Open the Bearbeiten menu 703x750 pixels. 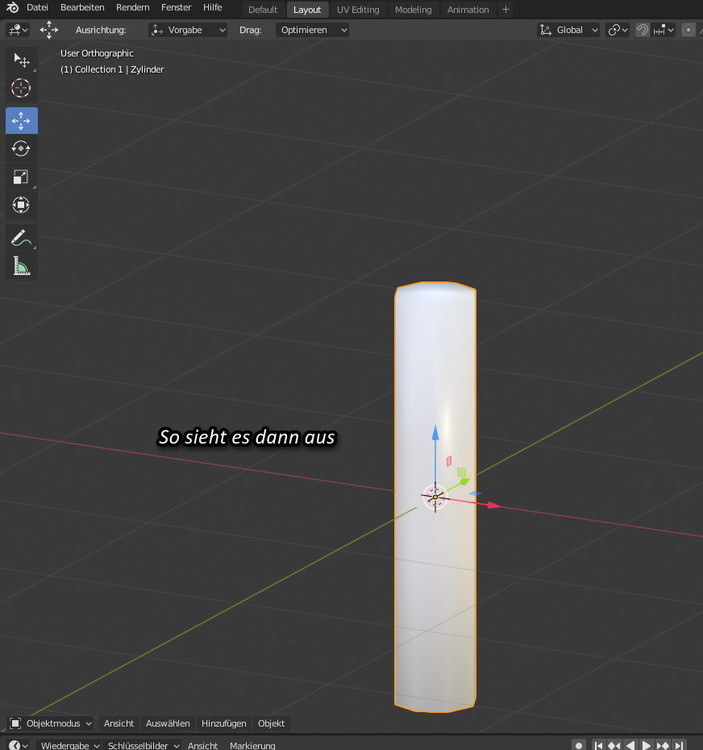coord(82,8)
